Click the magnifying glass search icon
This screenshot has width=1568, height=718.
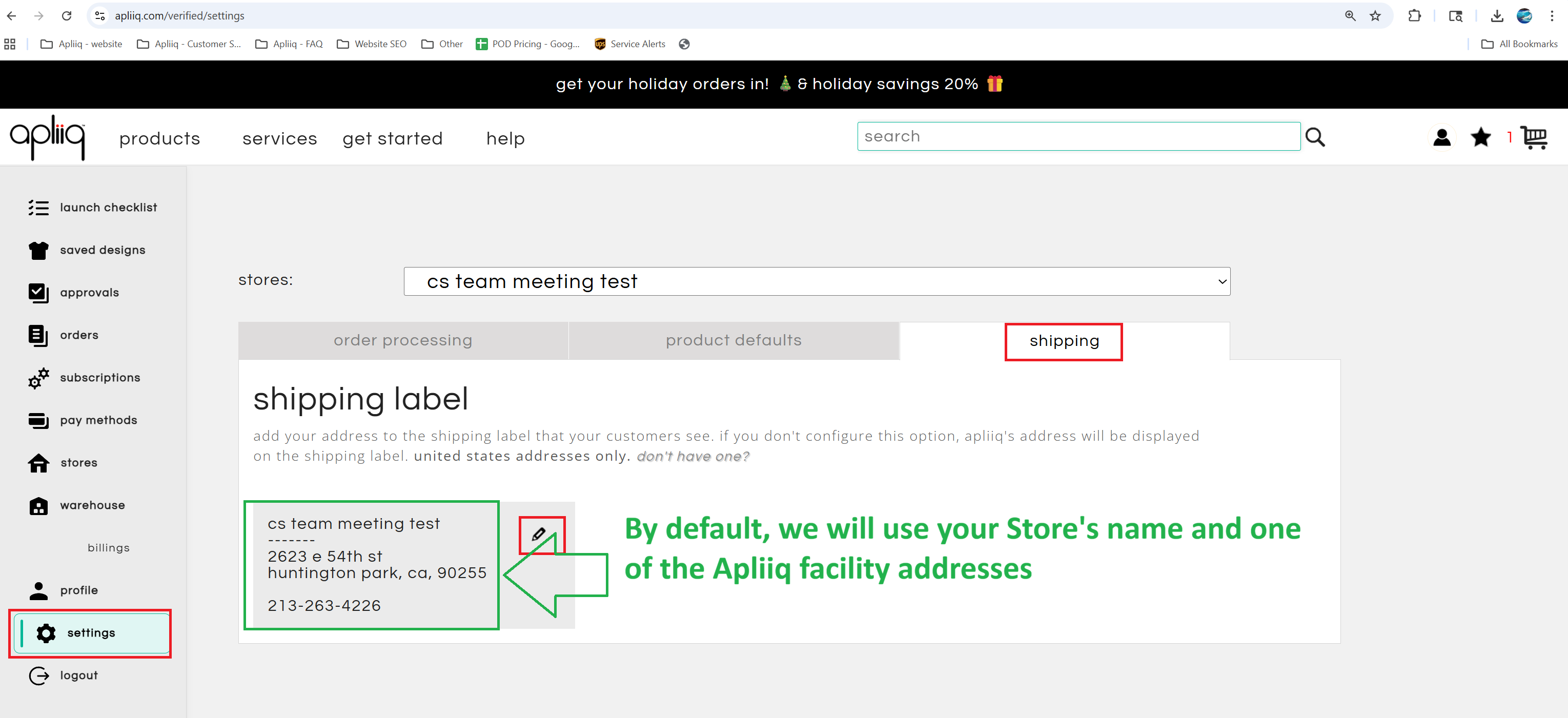point(1315,137)
